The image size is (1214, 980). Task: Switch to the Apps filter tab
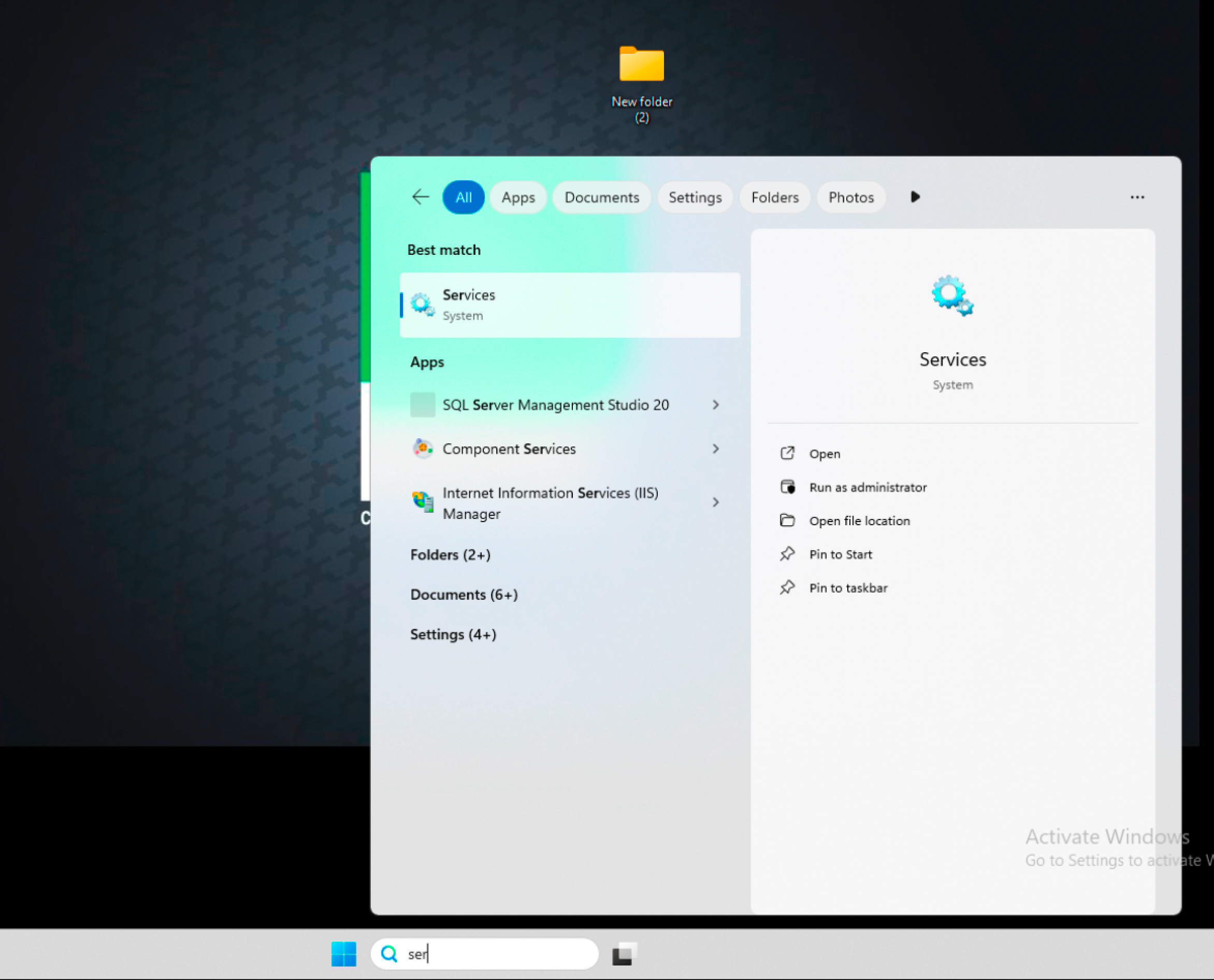pos(517,197)
